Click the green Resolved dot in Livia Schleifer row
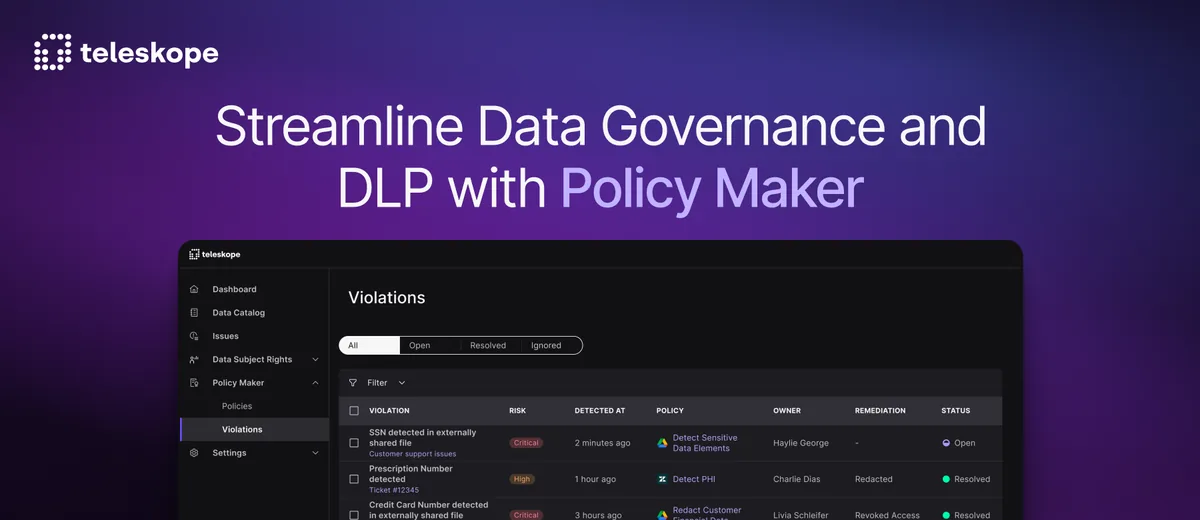The width and height of the screenshot is (1200, 520). click(x=946, y=515)
